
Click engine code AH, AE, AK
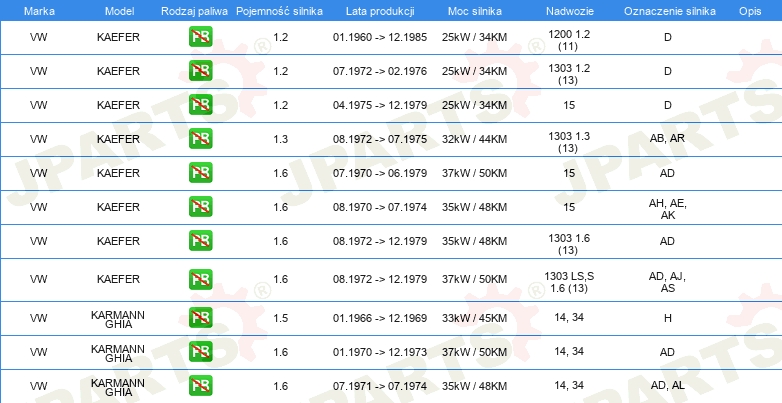[668, 209]
